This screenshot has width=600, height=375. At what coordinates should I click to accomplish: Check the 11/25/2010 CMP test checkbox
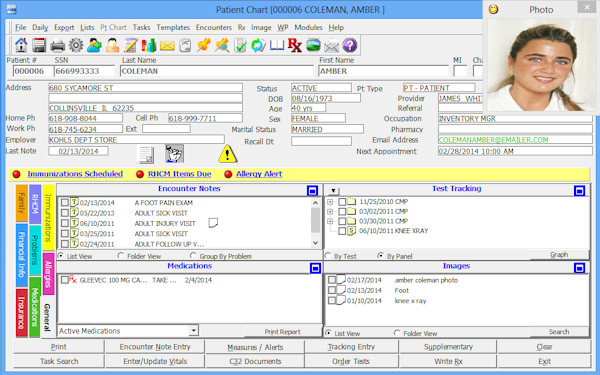(342, 202)
